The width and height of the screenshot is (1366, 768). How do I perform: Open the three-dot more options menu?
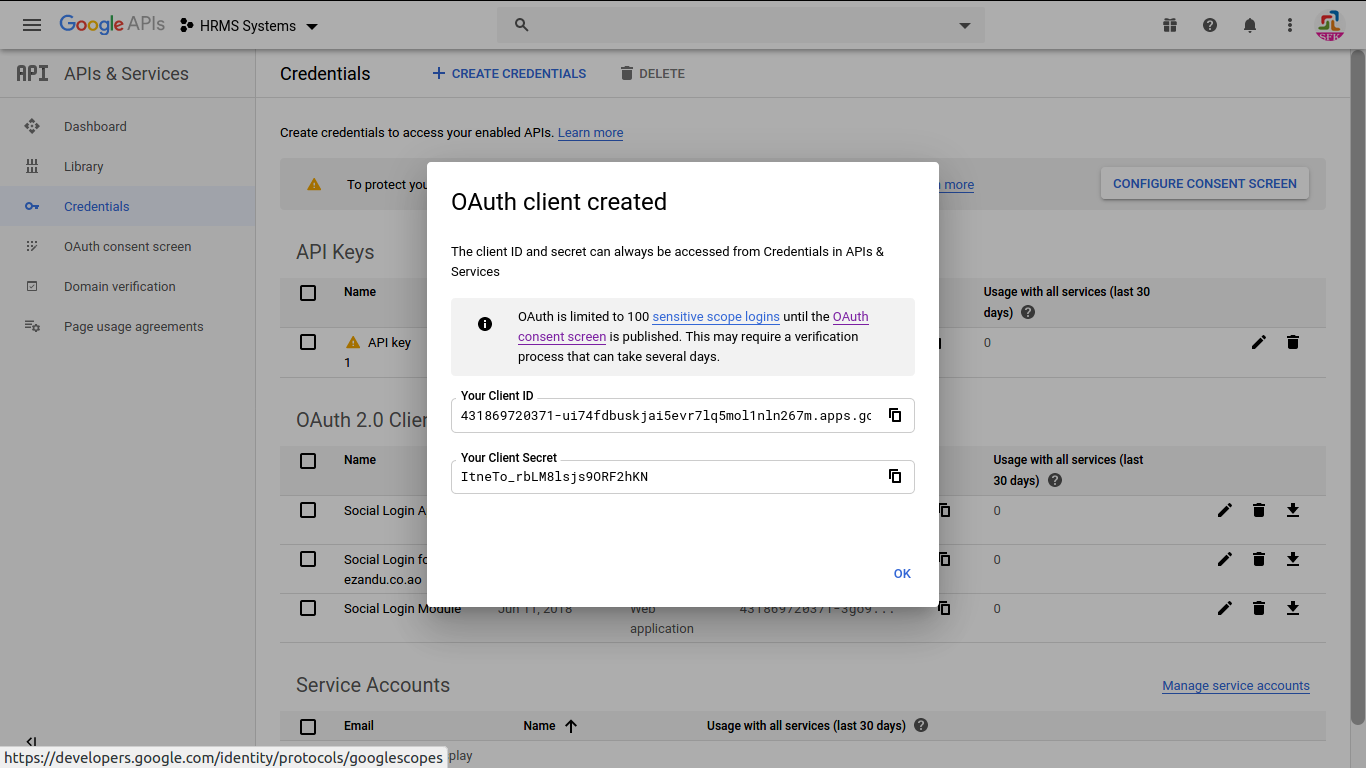pyautogui.click(x=1290, y=25)
